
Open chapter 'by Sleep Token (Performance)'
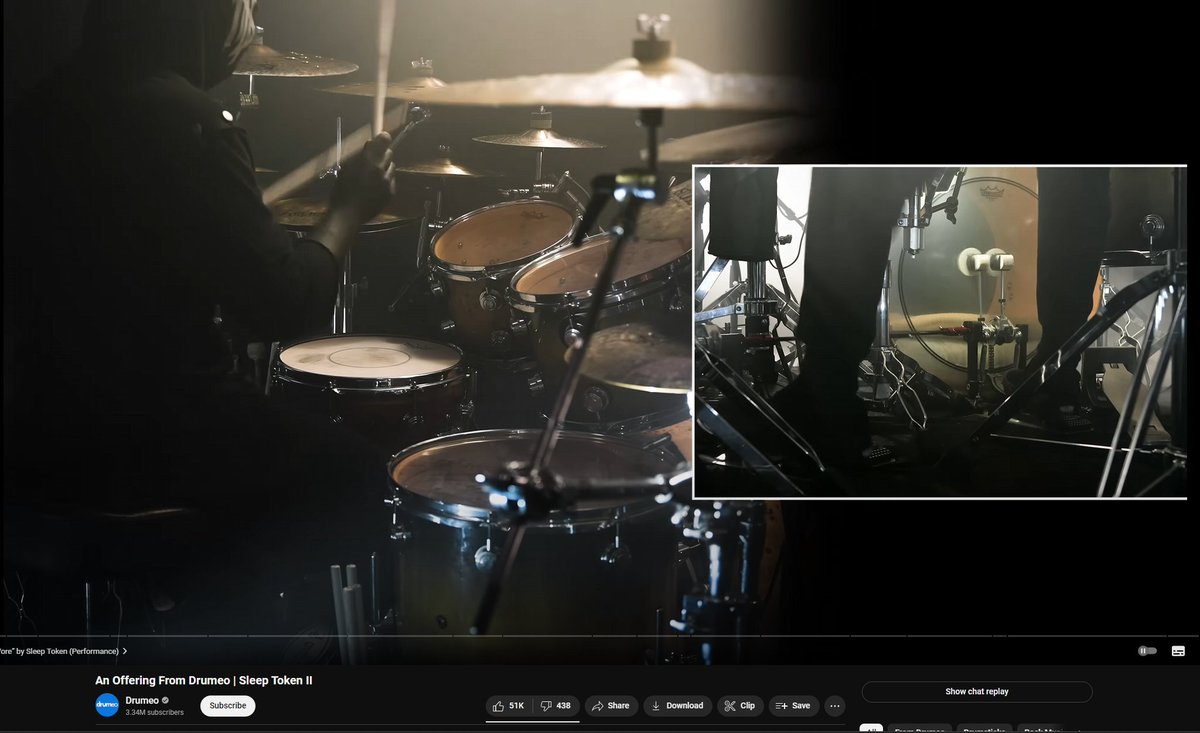[63, 651]
